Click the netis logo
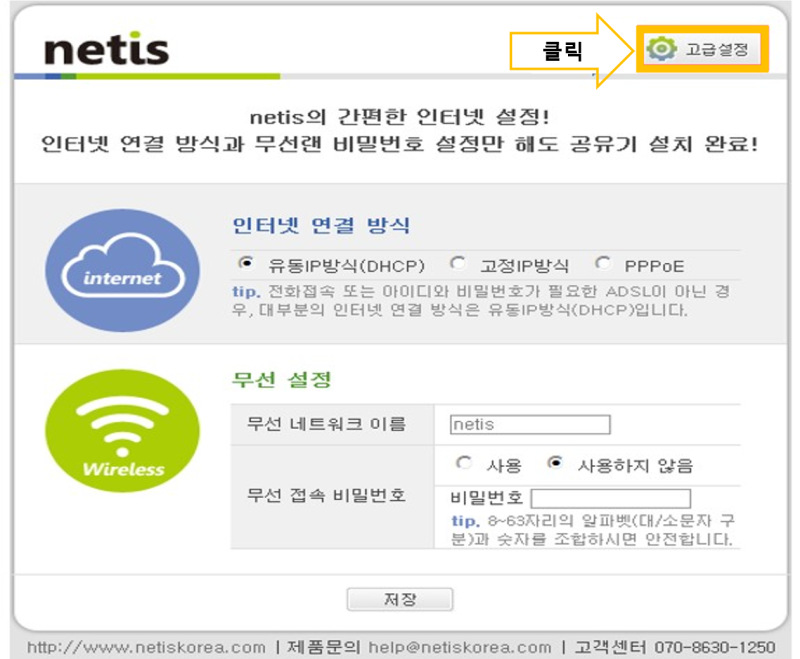800x659 pixels. pos(107,49)
